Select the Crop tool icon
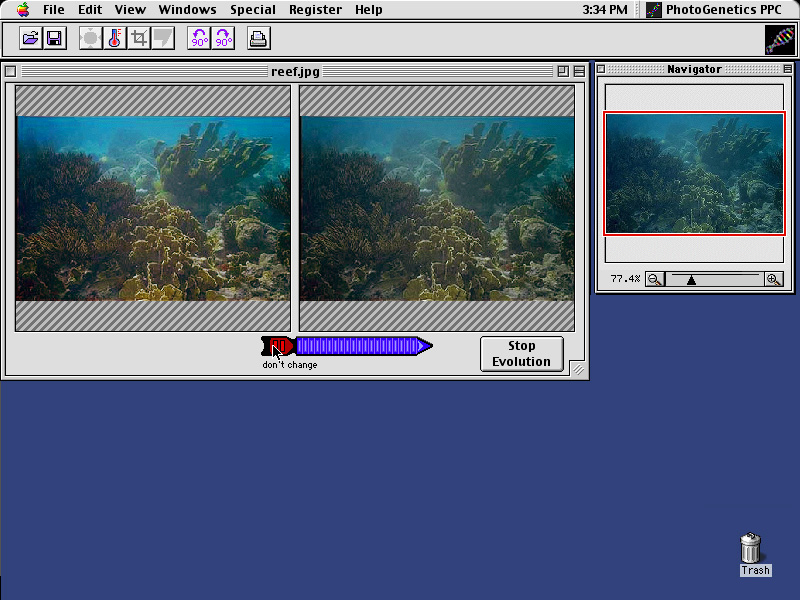 [x=139, y=39]
